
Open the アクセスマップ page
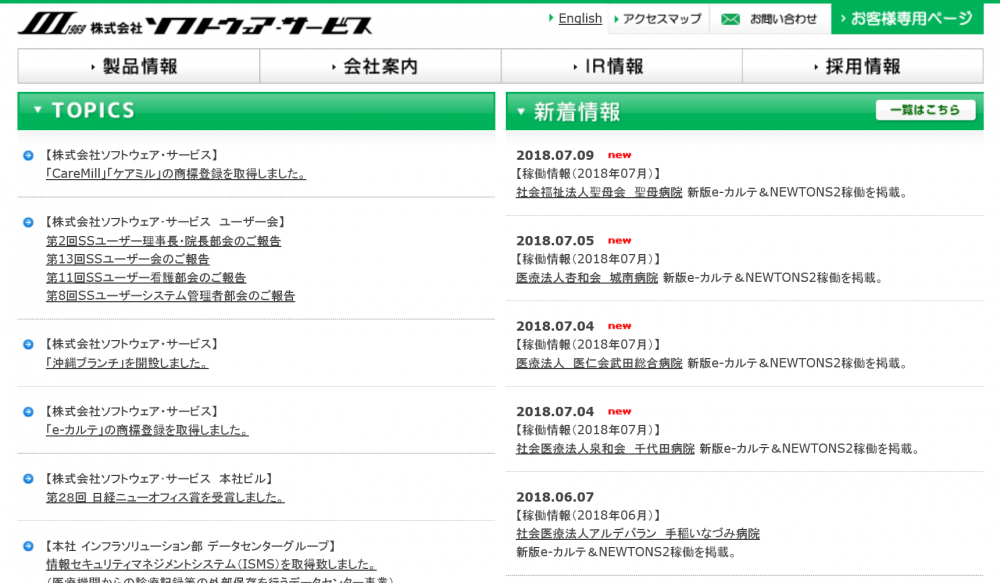coord(661,19)
